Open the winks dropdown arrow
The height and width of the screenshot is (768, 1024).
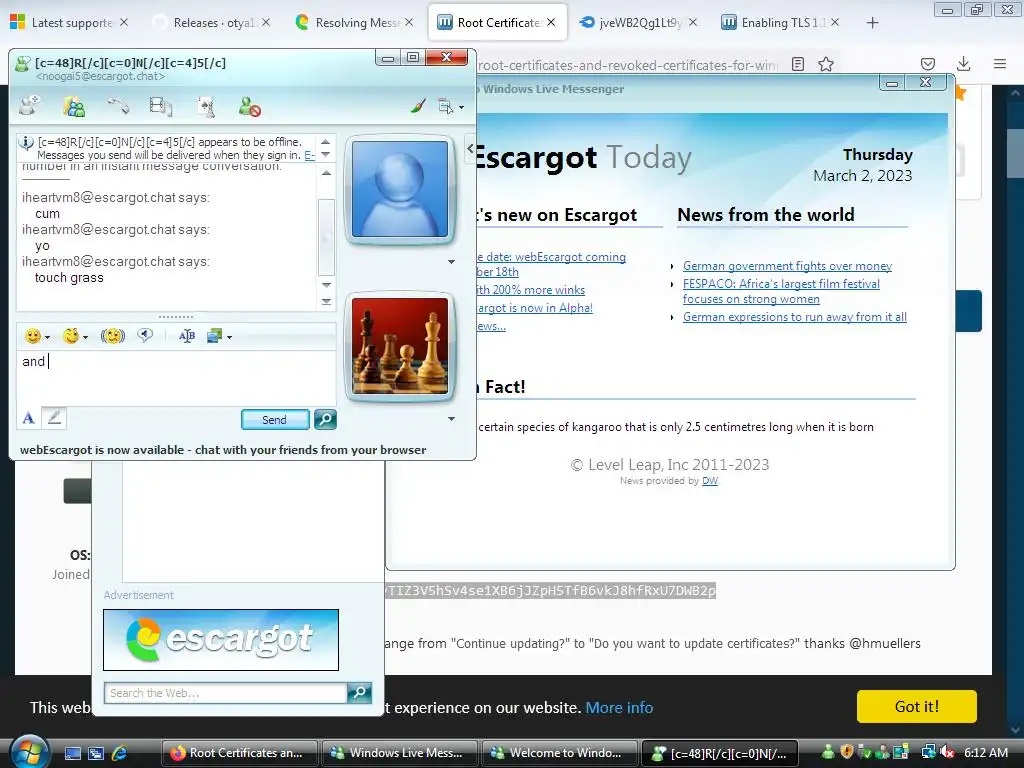click(86, 338)
